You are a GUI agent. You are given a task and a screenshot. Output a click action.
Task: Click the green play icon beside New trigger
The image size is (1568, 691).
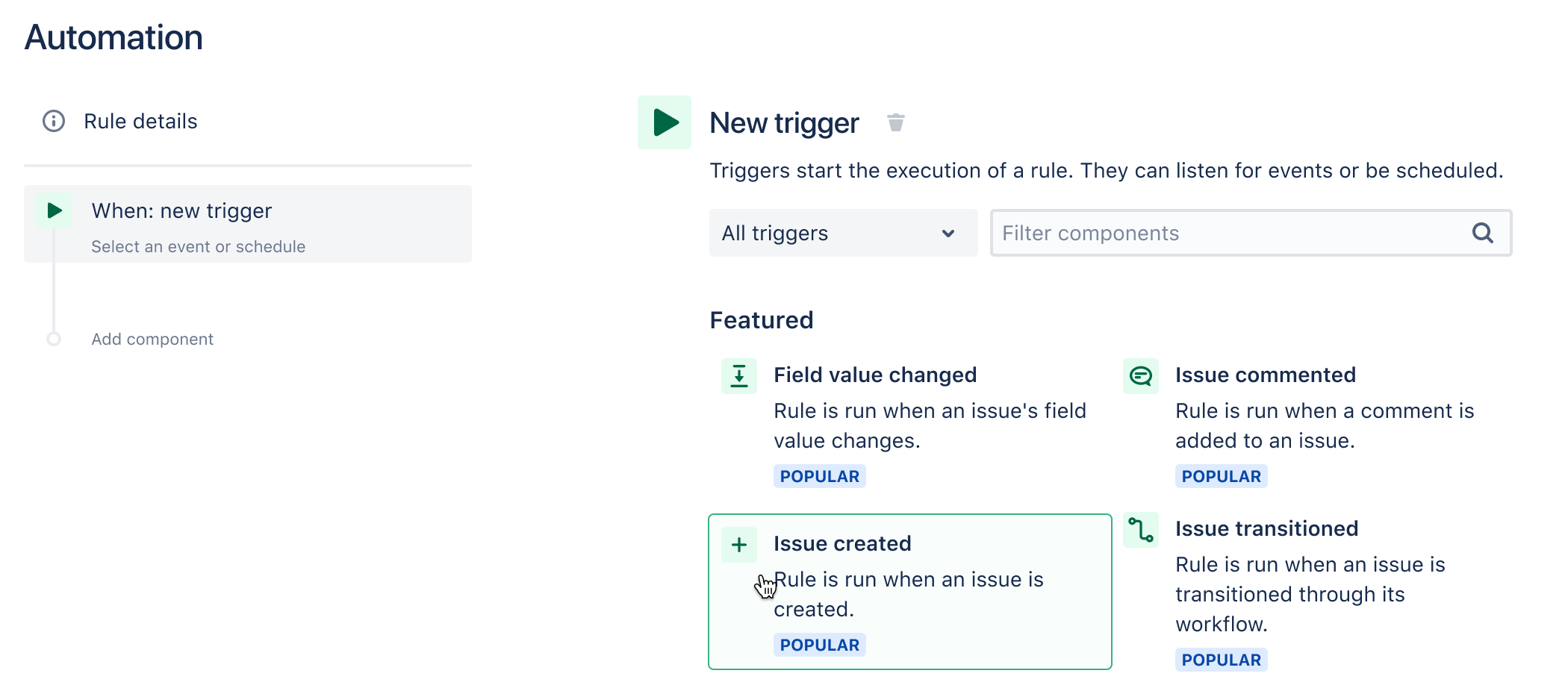coord(665,122)
